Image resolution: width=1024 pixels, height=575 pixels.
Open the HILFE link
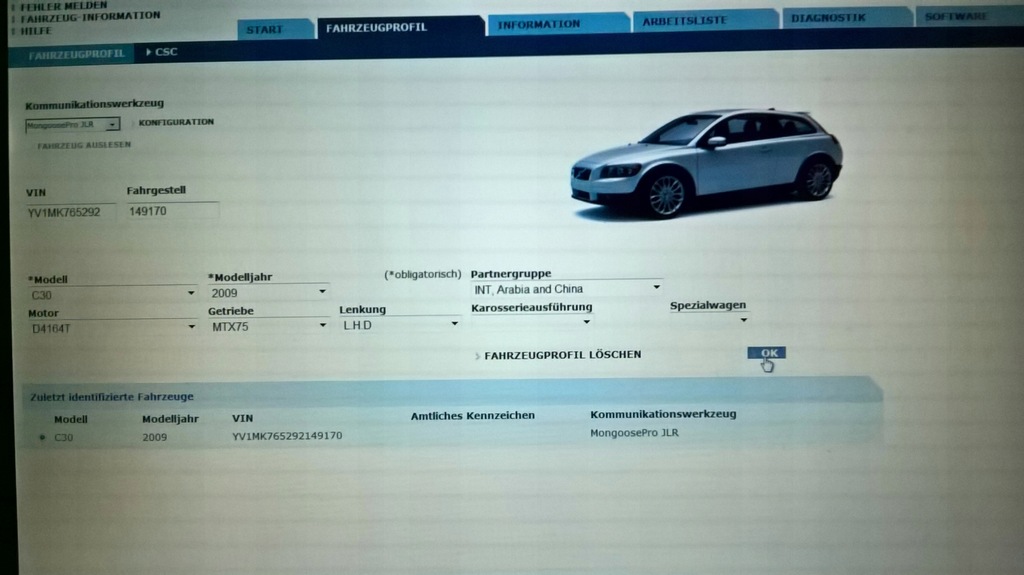click(x=36, y=31)
